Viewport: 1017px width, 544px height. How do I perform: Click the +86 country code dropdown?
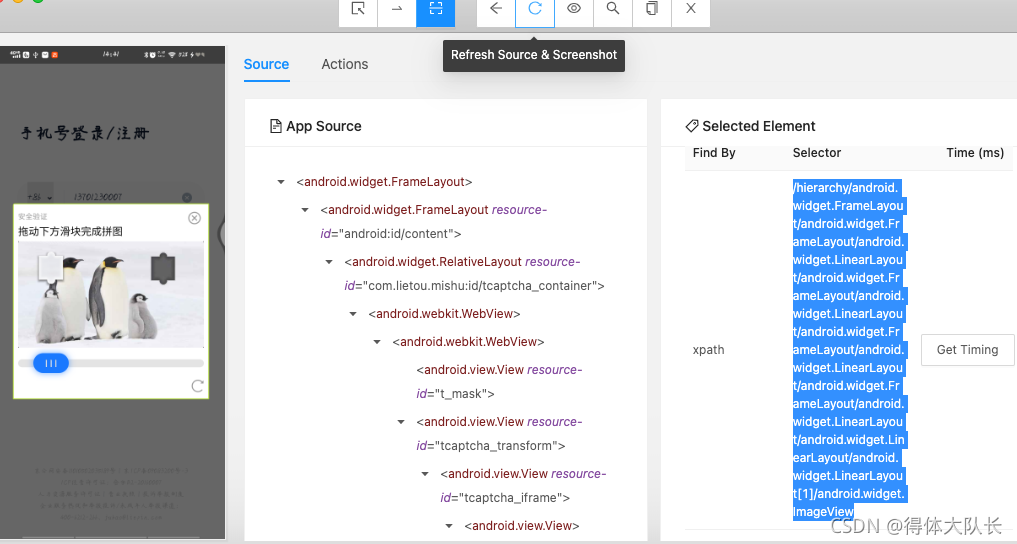[x=40, y=196]
